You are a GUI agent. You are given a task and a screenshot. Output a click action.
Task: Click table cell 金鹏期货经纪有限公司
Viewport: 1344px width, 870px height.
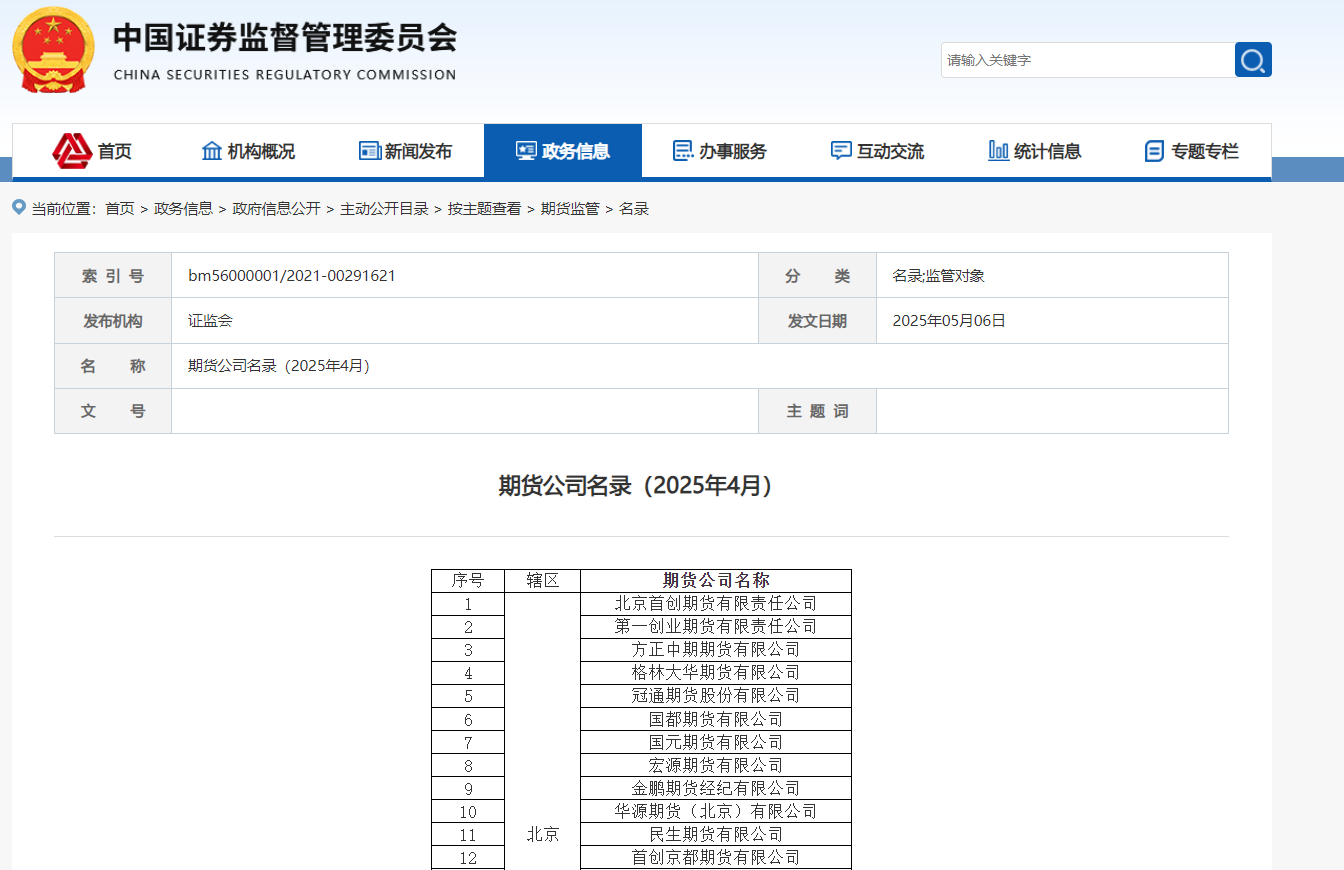716,788
